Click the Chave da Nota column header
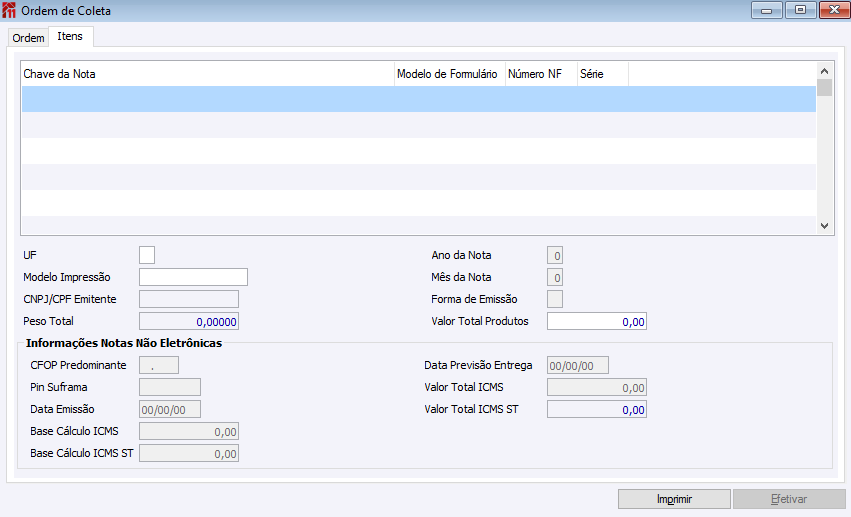The image size is (851, 517). (x=208, y=74)
